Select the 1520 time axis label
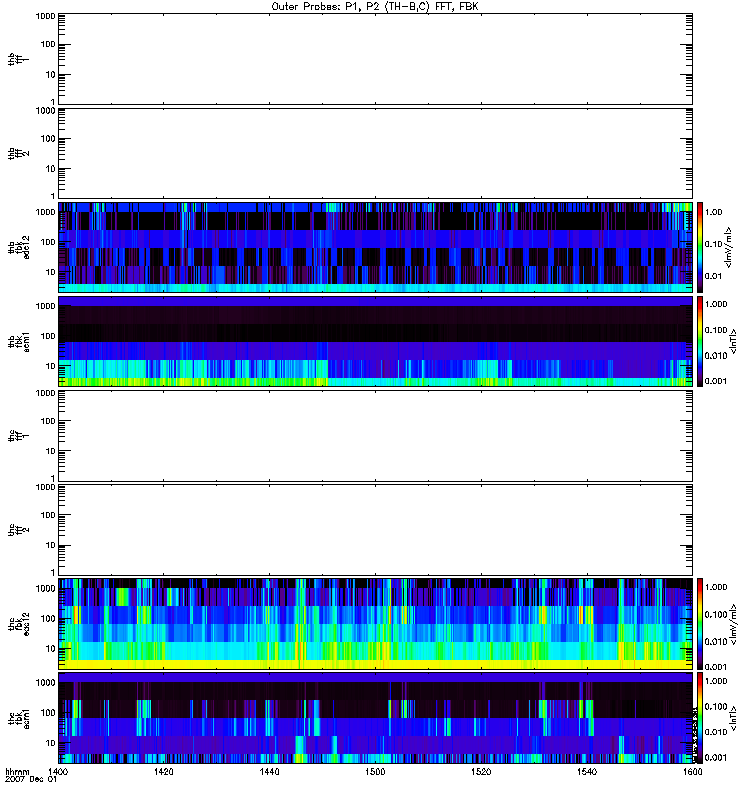Image resolution: width=750 pixels, height=800 pixels. tap(479, 773)
